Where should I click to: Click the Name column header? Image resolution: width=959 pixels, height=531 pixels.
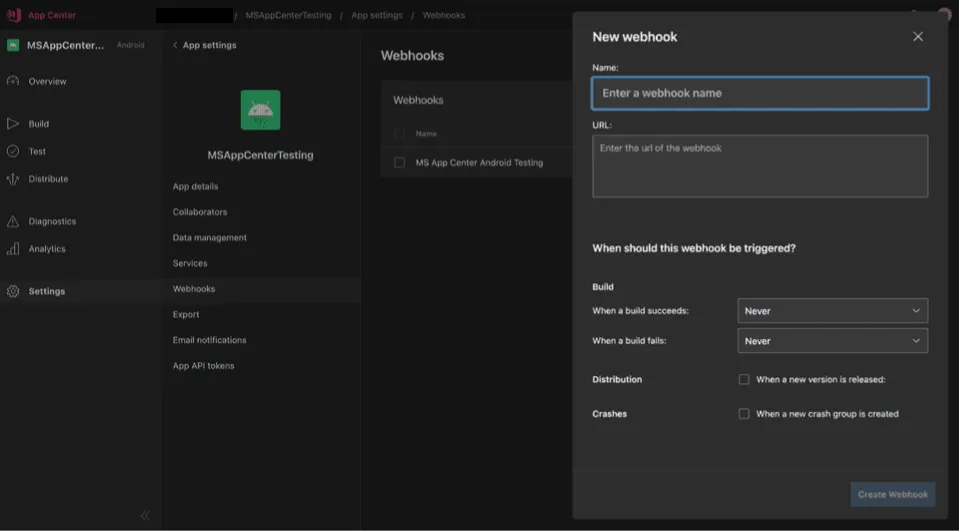(x=426, y=133)
